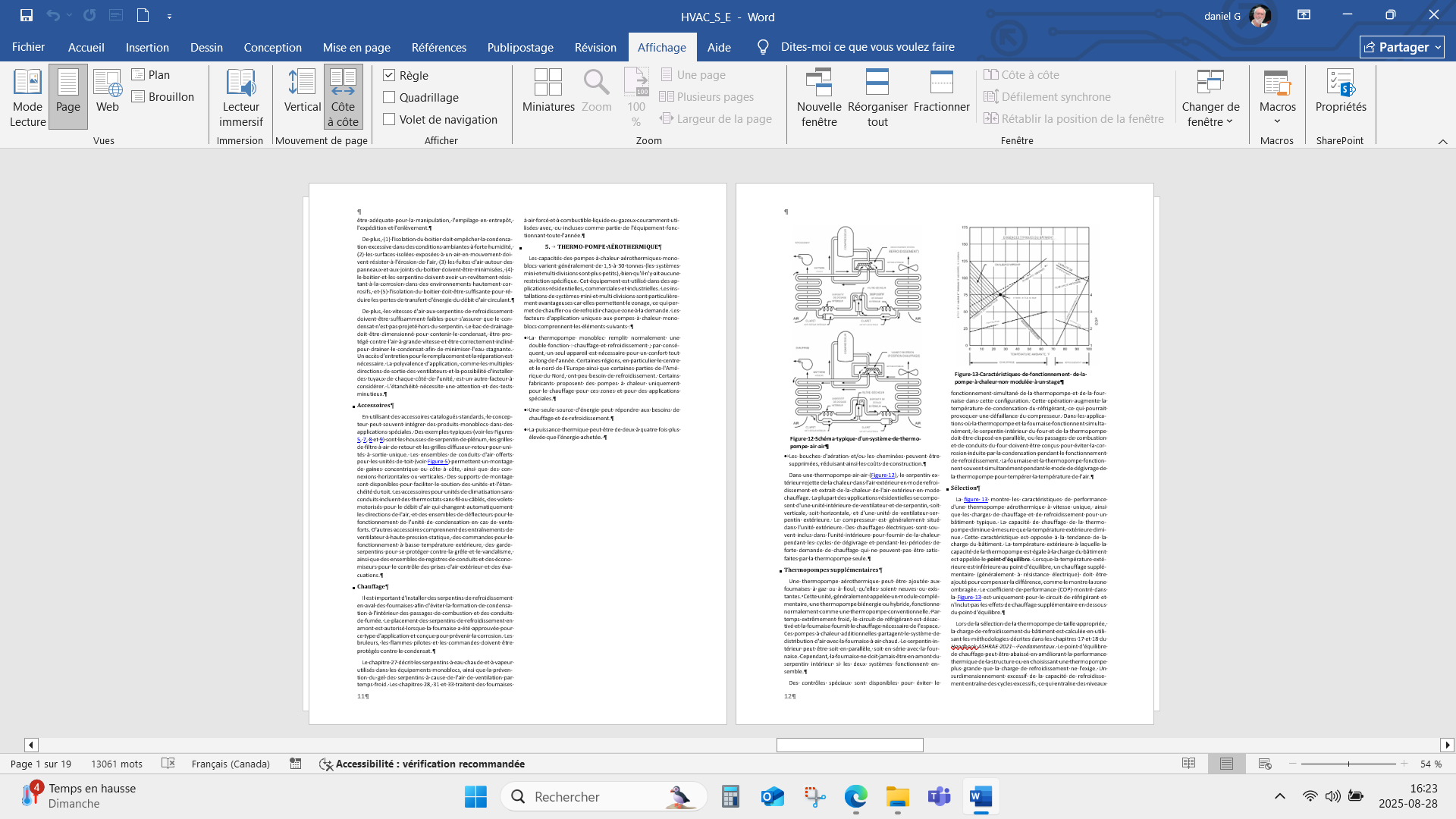Click the Partager button
The image size is (1456, 819).
pos(1401,47)
